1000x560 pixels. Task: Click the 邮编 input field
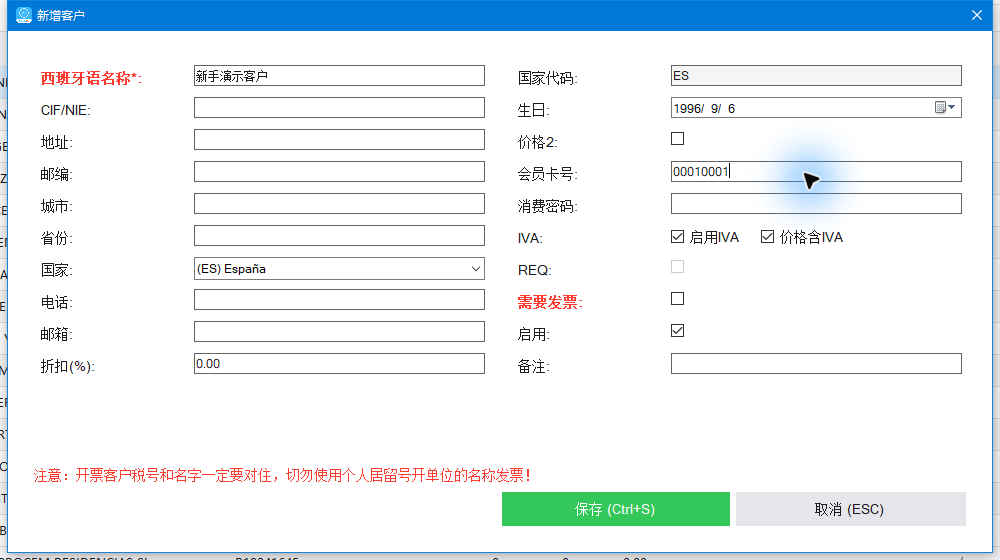pyautogui.click(x=339, y=172)
